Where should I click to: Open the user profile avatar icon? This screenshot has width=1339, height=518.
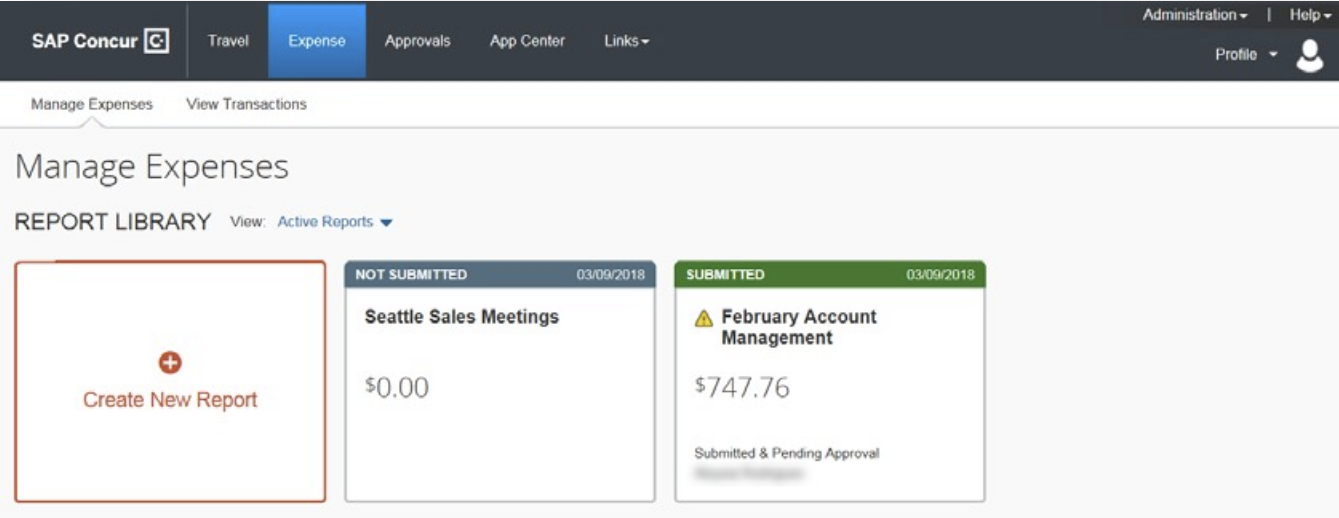point(1309,56)
